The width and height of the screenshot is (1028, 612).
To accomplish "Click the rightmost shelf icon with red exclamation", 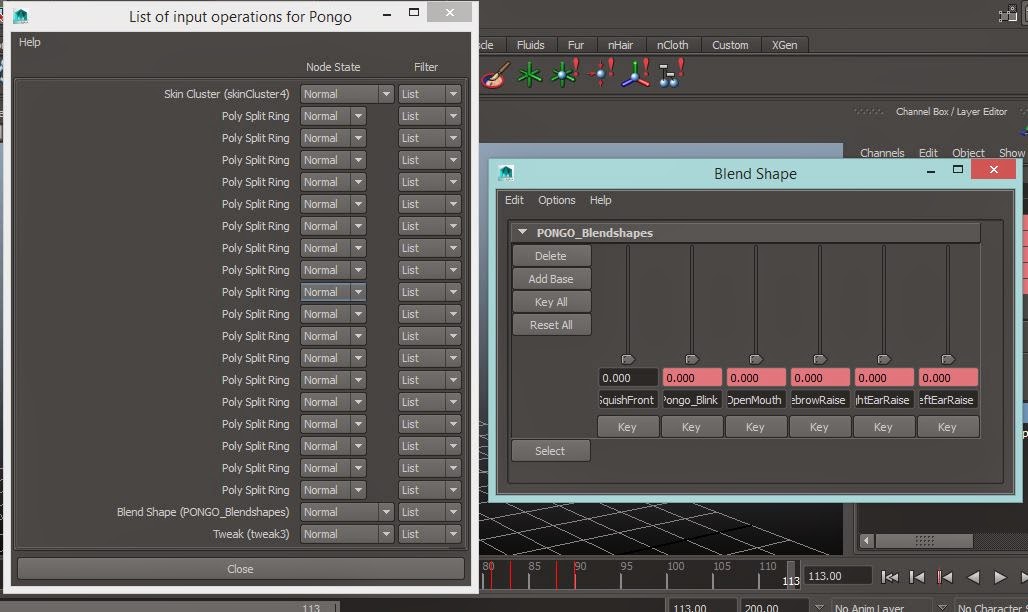I will click(666, 74).
